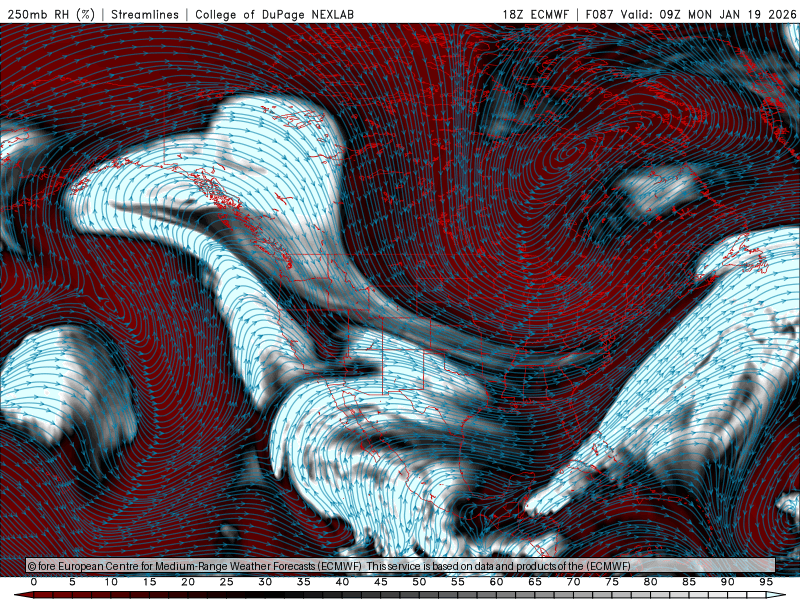
Task: Click the ECMWF copyright notice banner
Action: 401,566
